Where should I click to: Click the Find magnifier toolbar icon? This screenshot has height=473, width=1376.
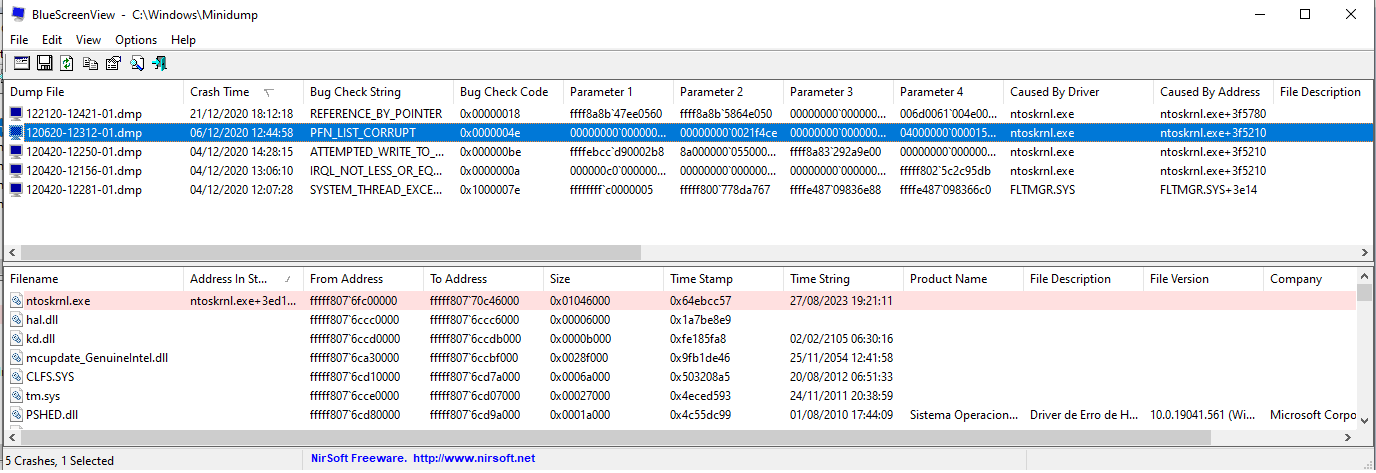pos(136,63)
